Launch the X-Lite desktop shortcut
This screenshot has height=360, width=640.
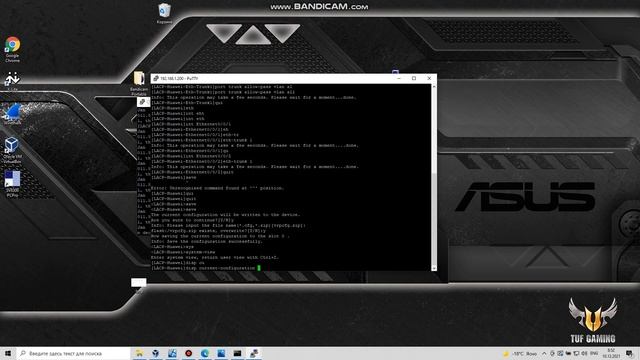[12, 81]
